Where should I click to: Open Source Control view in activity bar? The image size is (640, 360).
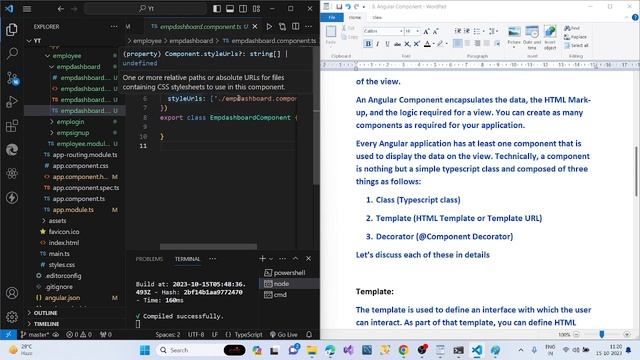[x=12, y=78]
